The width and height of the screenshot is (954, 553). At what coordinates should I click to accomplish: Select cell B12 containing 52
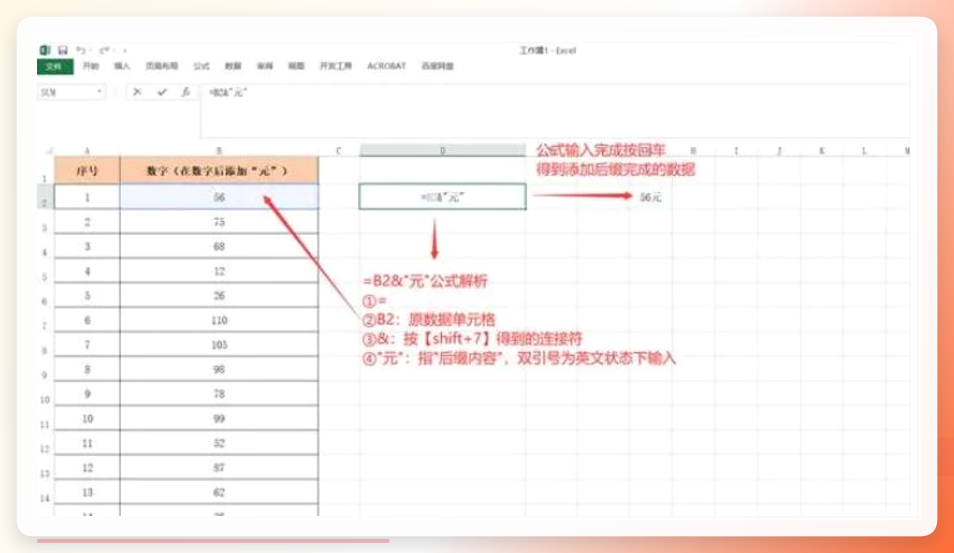point(219,443)
